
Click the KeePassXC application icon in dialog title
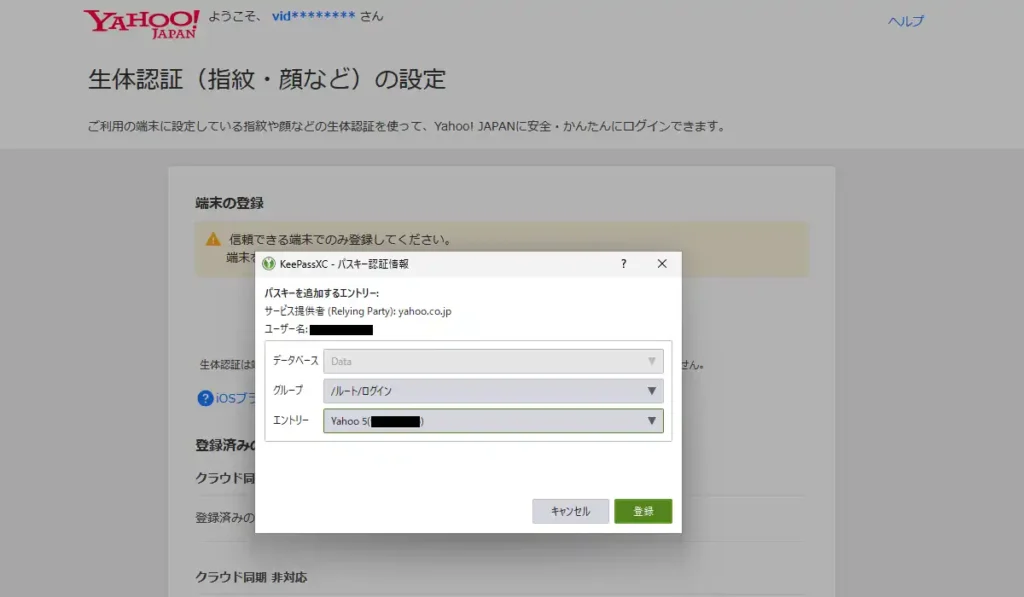coord(268,264)
